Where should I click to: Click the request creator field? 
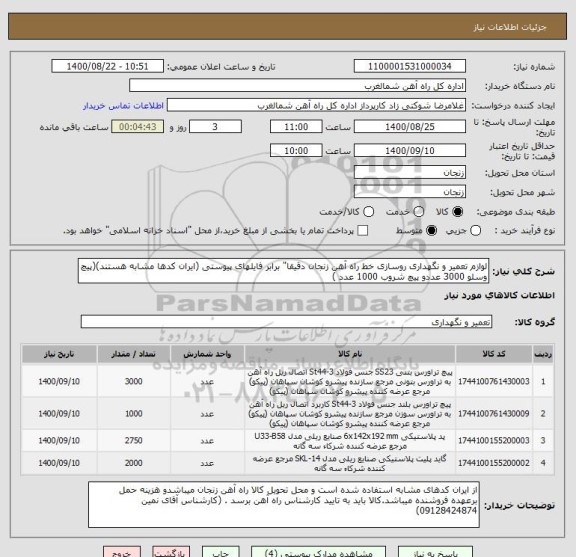[x=316, y=105]
